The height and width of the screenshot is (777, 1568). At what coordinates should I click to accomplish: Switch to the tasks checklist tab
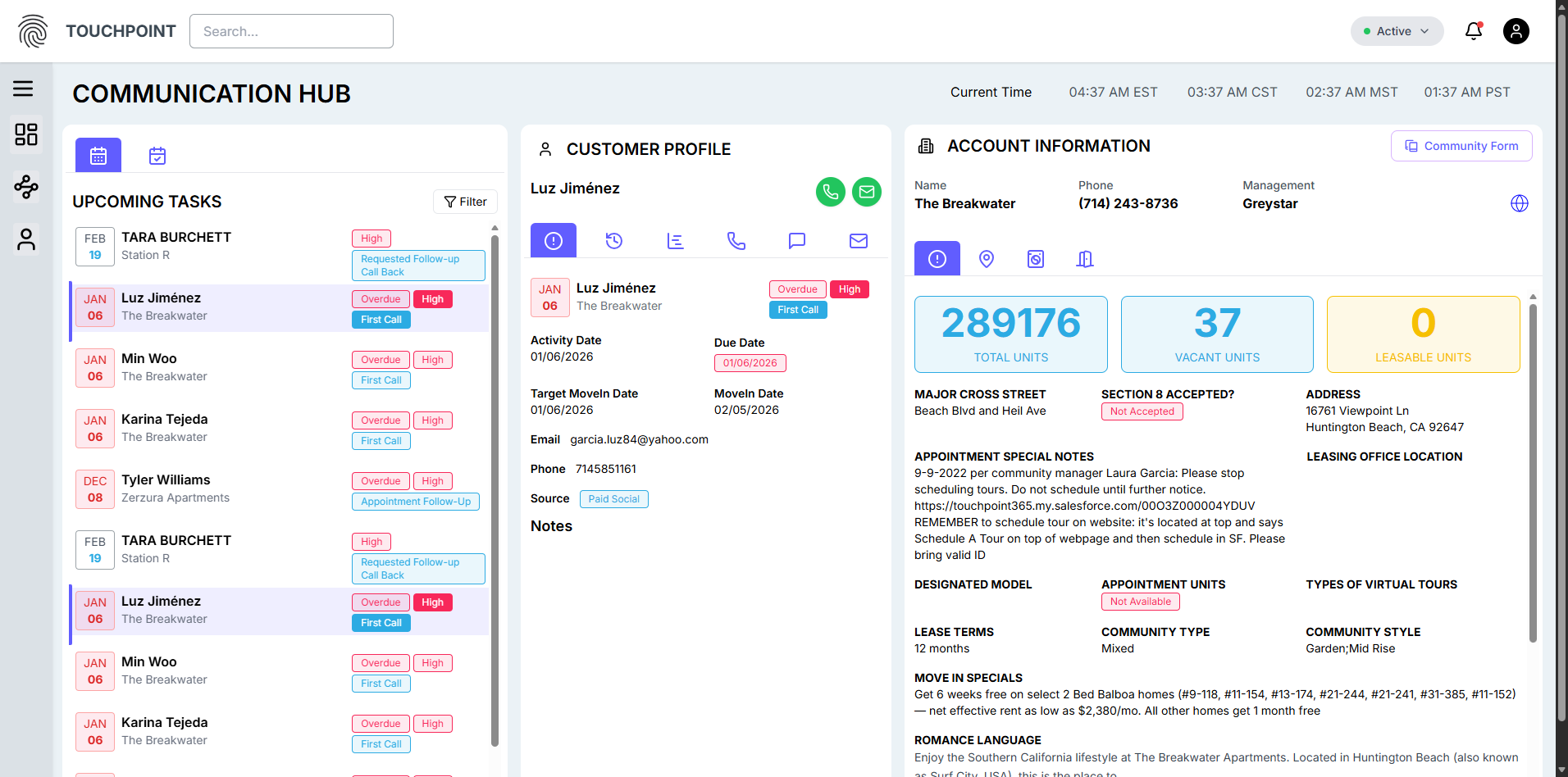(x=157, y=155)
